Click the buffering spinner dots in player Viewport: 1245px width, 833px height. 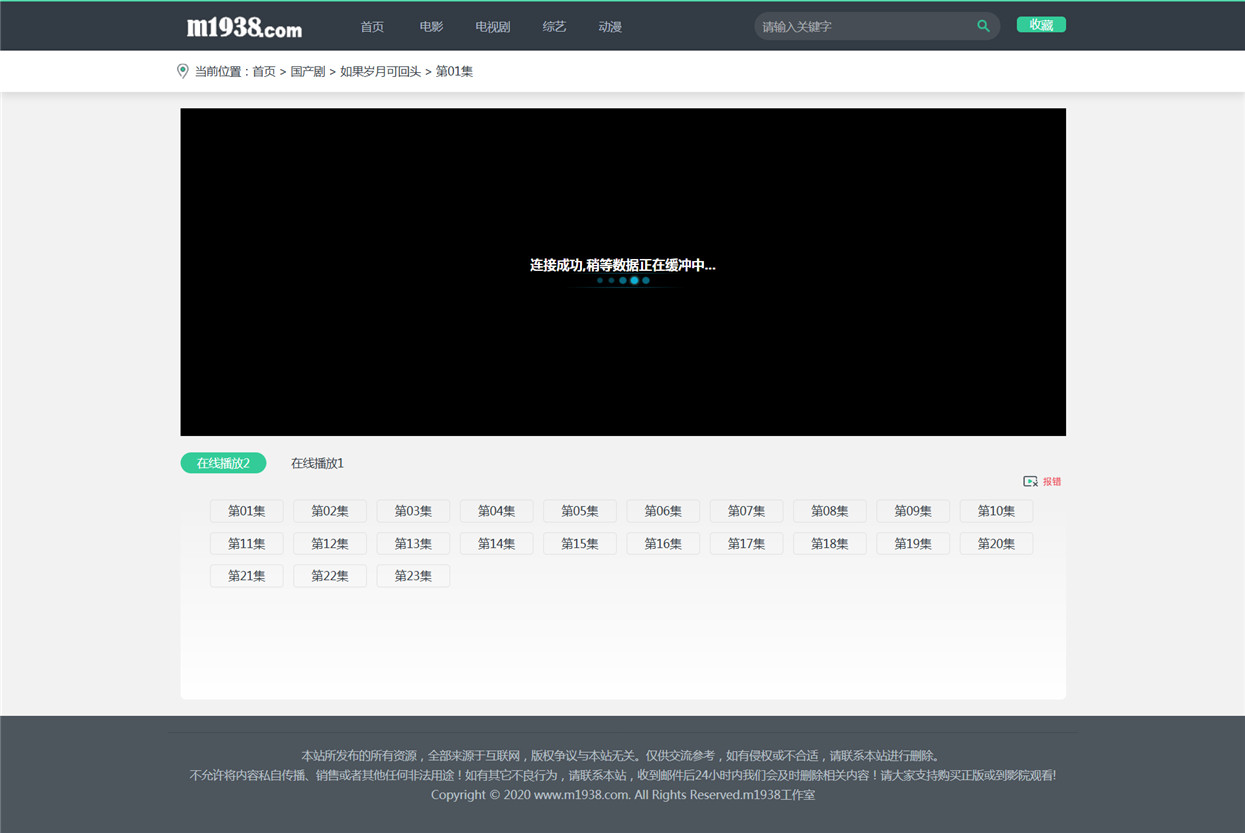(623, 281)
